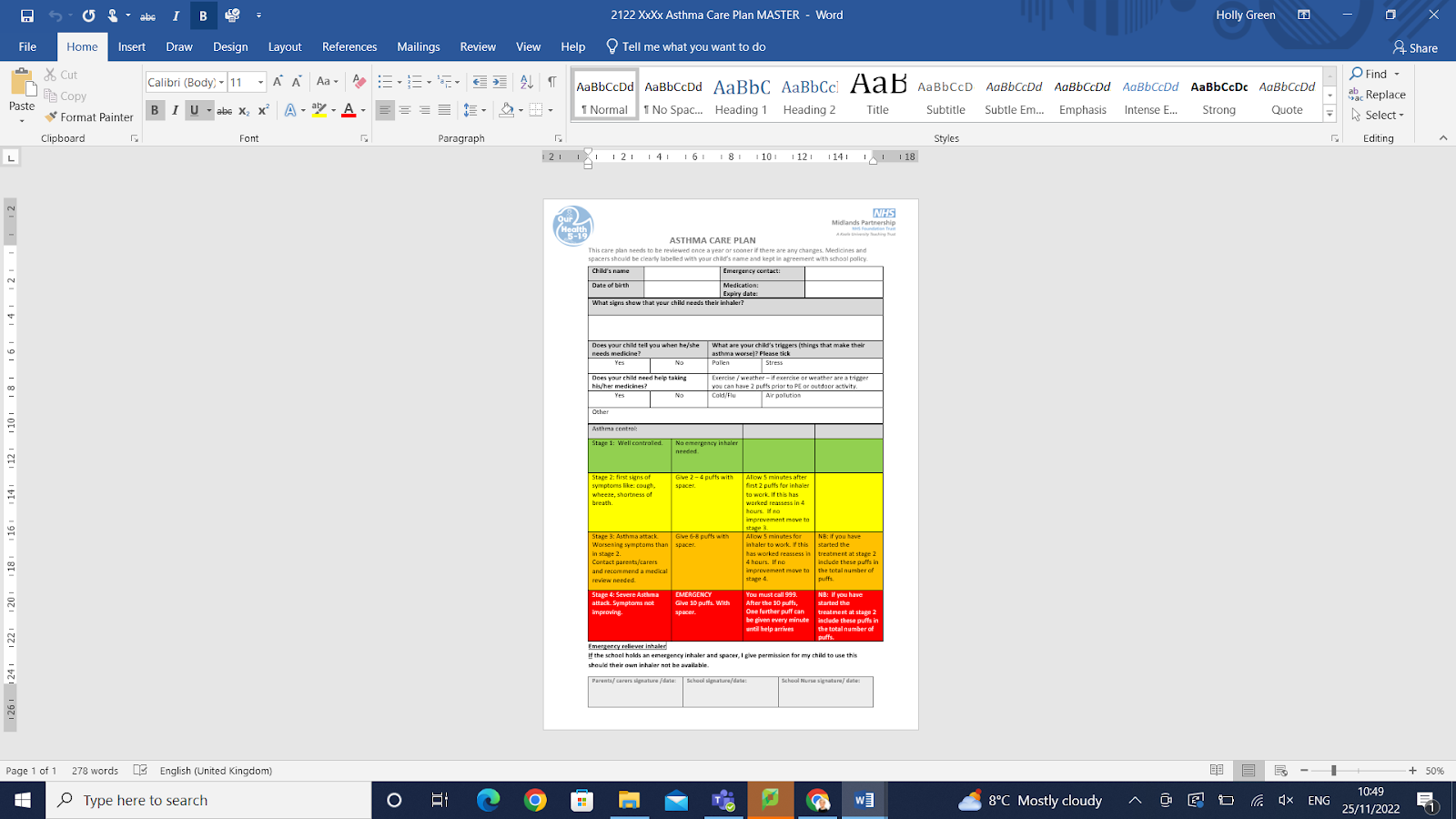Toggle Print Layout view
This screenshot has width=1456, height=819.
(1249, 771)
